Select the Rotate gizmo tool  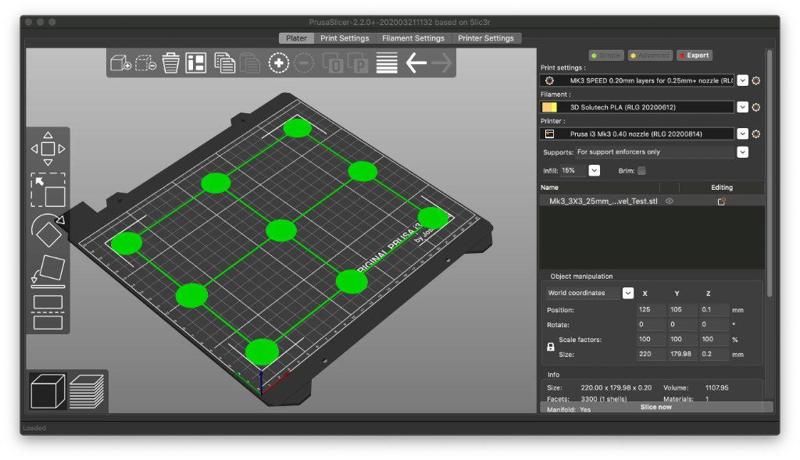point(48,231)
